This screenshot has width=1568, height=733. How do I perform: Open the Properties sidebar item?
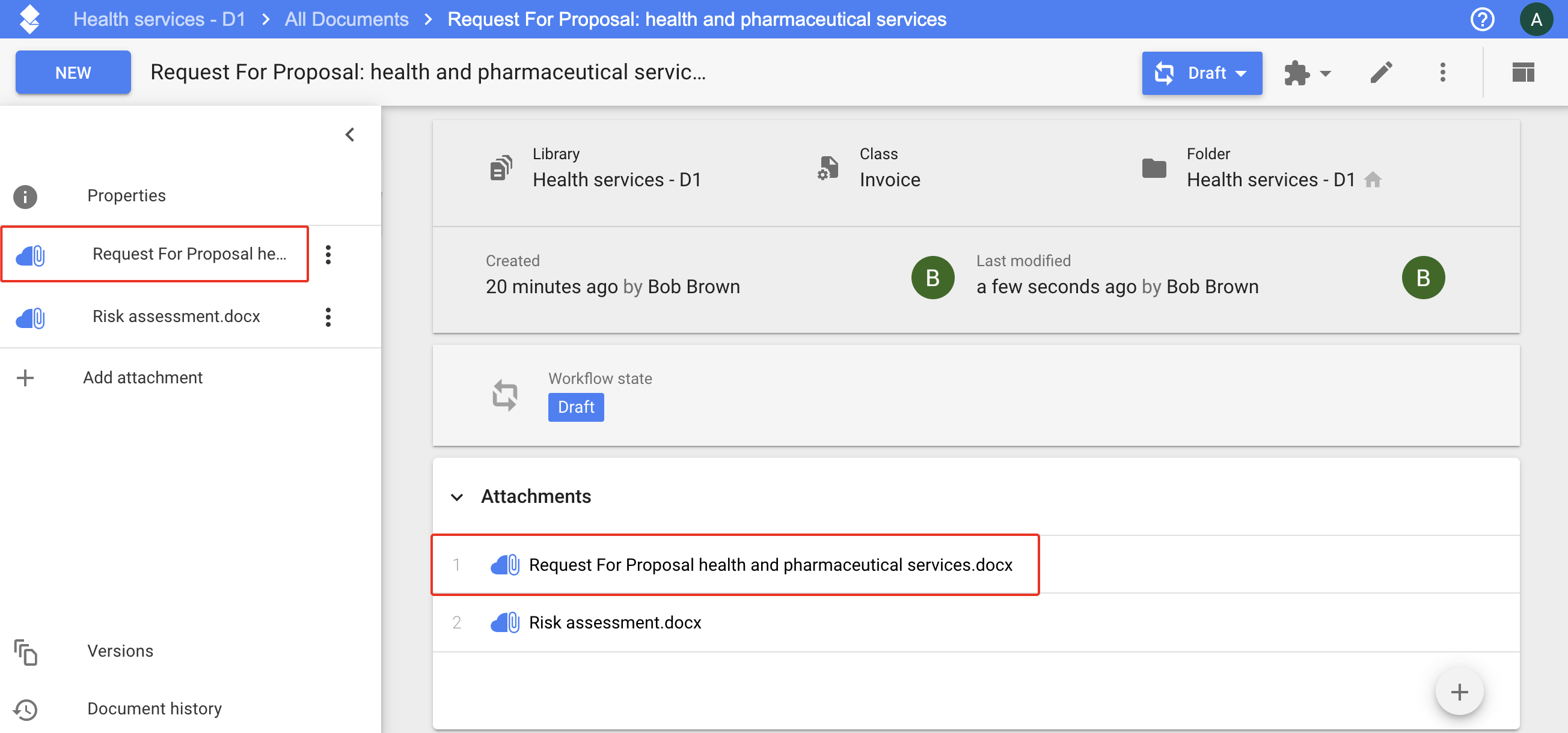126,196
